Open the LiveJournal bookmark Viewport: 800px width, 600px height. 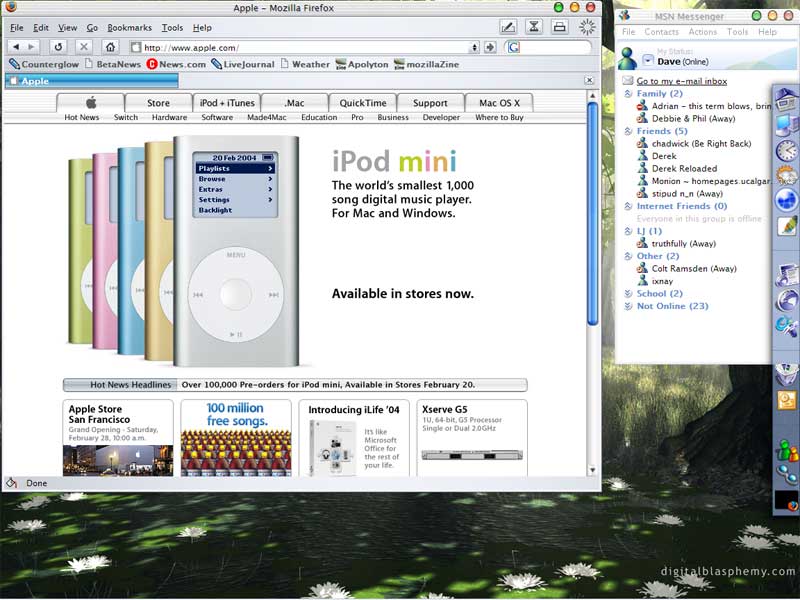coord(243,64)
